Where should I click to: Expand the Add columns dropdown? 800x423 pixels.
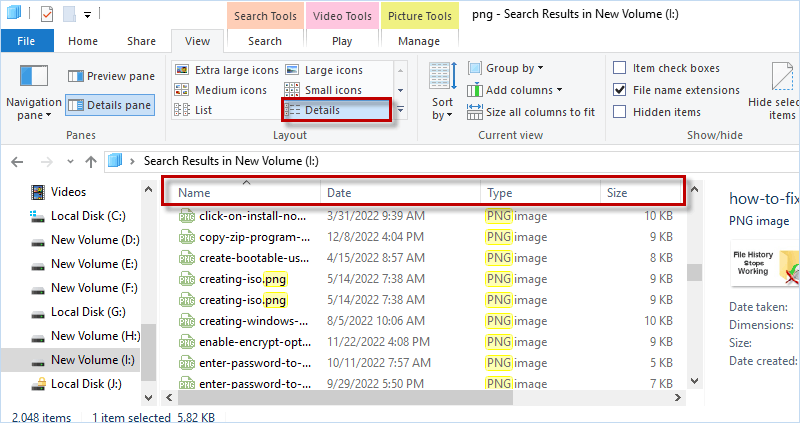pos(519,90)
